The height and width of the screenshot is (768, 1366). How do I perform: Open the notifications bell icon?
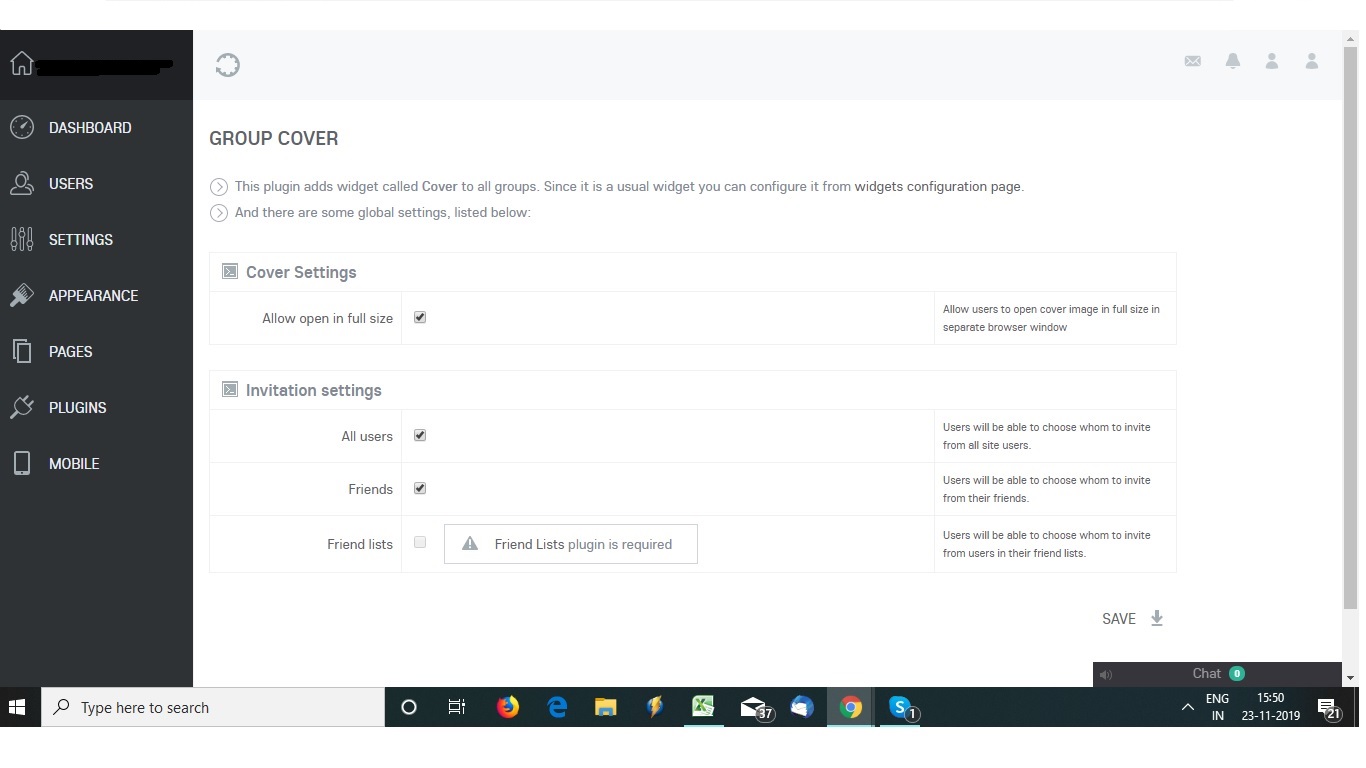click(x=1233, y=62)
